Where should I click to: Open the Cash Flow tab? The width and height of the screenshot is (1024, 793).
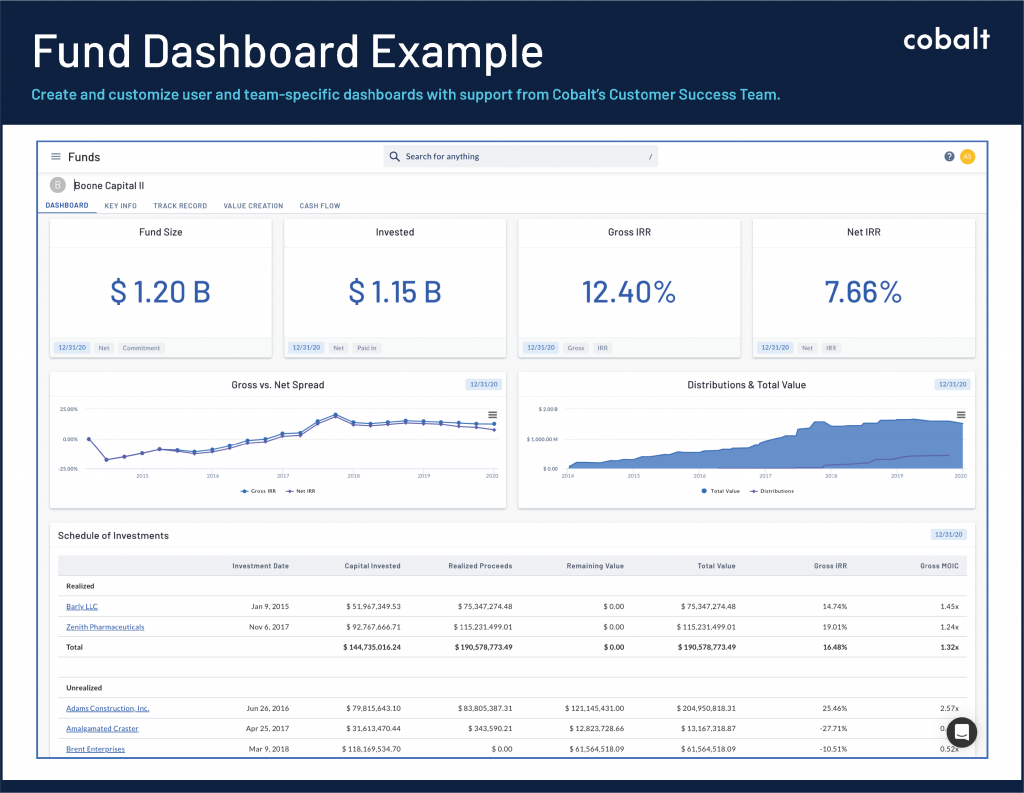point(319,206)
